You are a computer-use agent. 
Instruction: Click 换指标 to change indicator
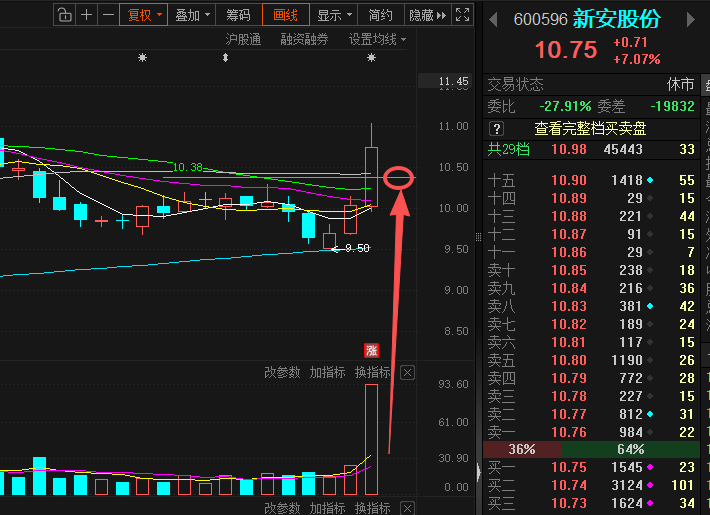pos(372,372)
